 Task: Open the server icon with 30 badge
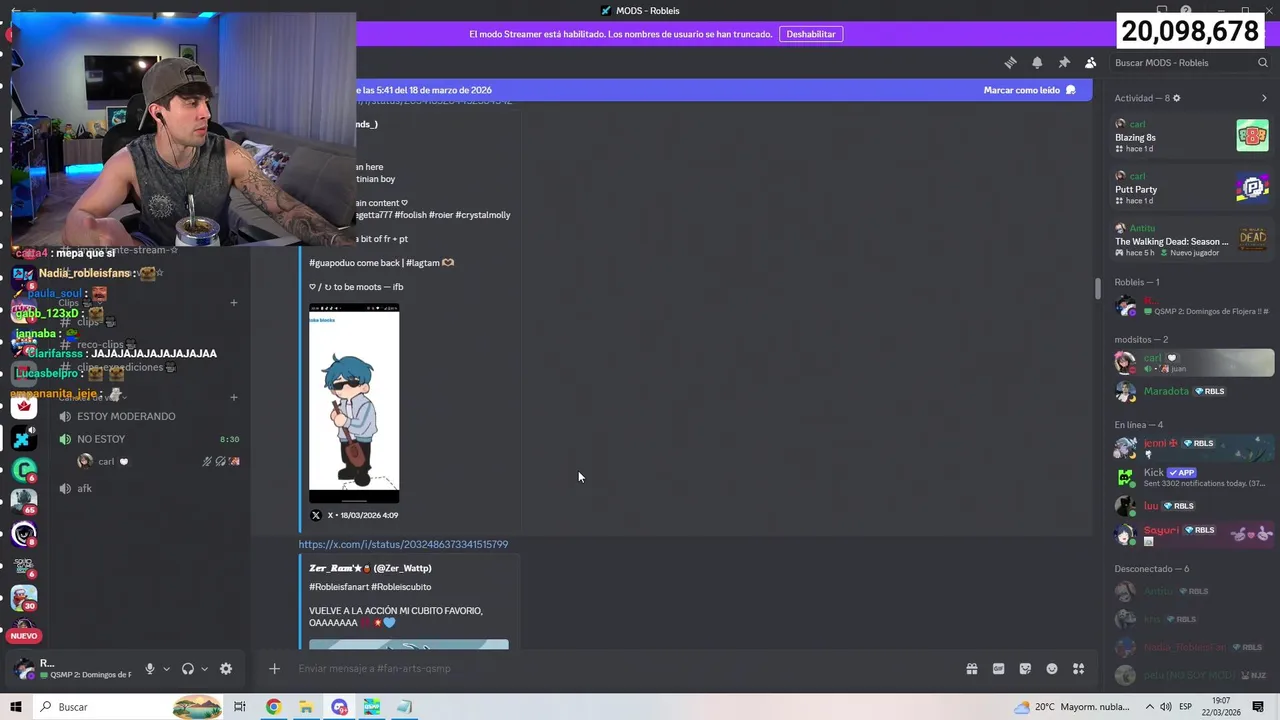[x=24, y=596]
